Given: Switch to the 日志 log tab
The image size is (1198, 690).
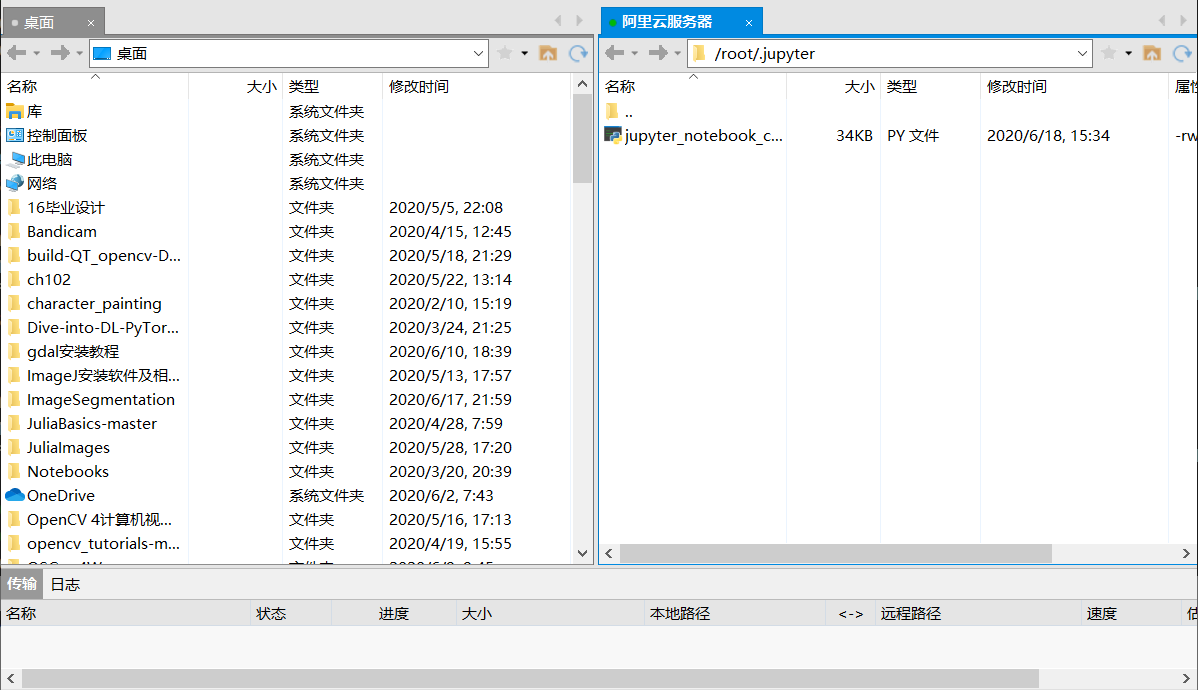Looking at the screenshot, I should (x=64, y=585).
